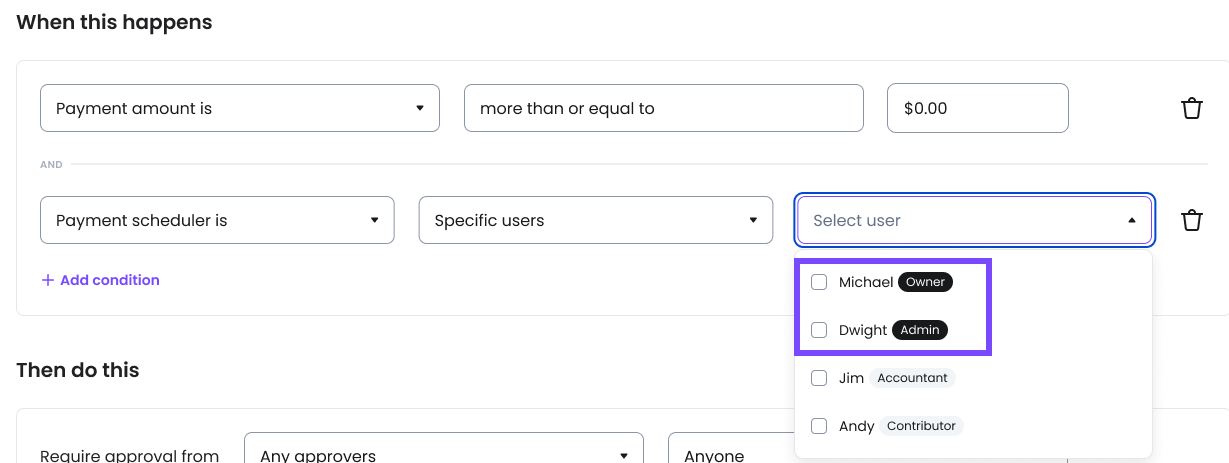Open the Any approvers dropdown

[443, 455]
